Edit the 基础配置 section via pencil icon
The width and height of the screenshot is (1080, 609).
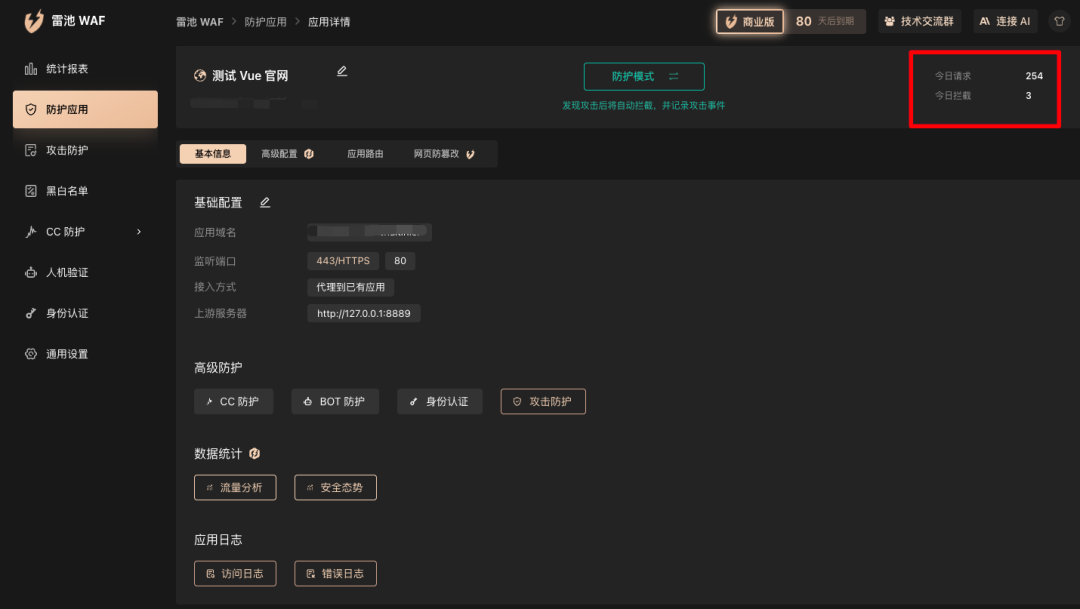265,203
